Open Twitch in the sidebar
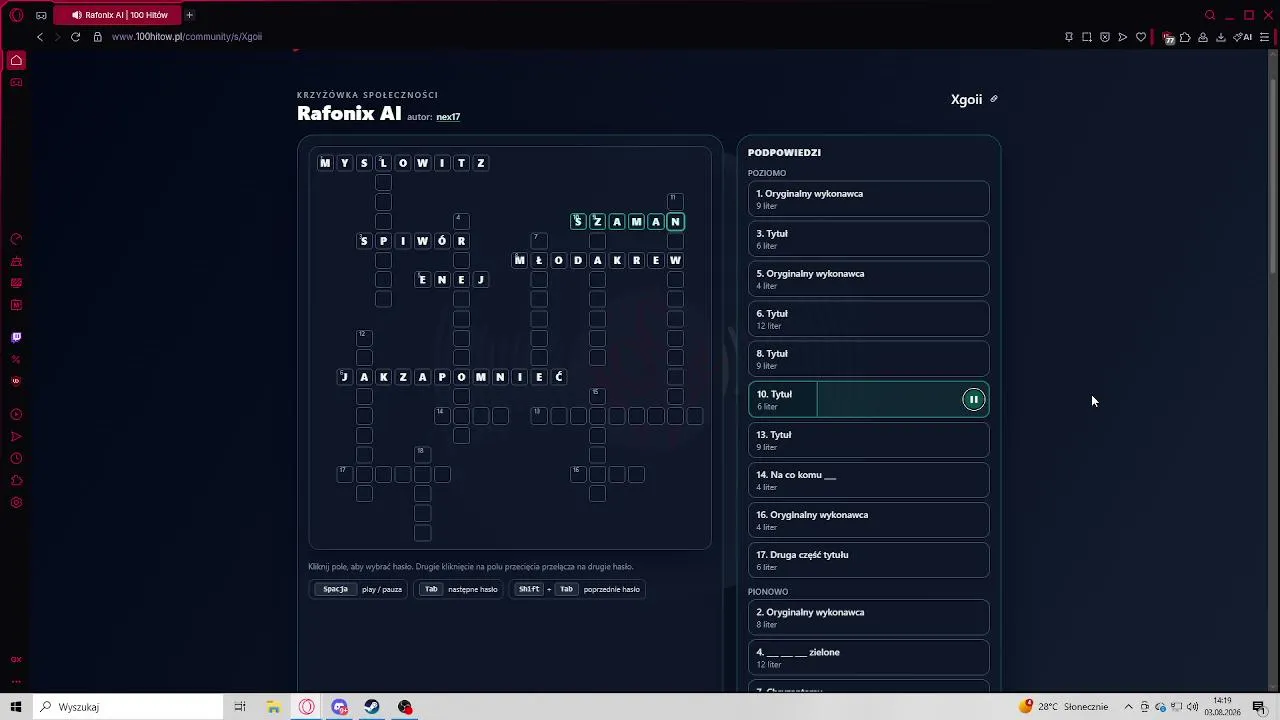Image resolution: width=1280 pixels, height=720 pixels. coord(16,337)
